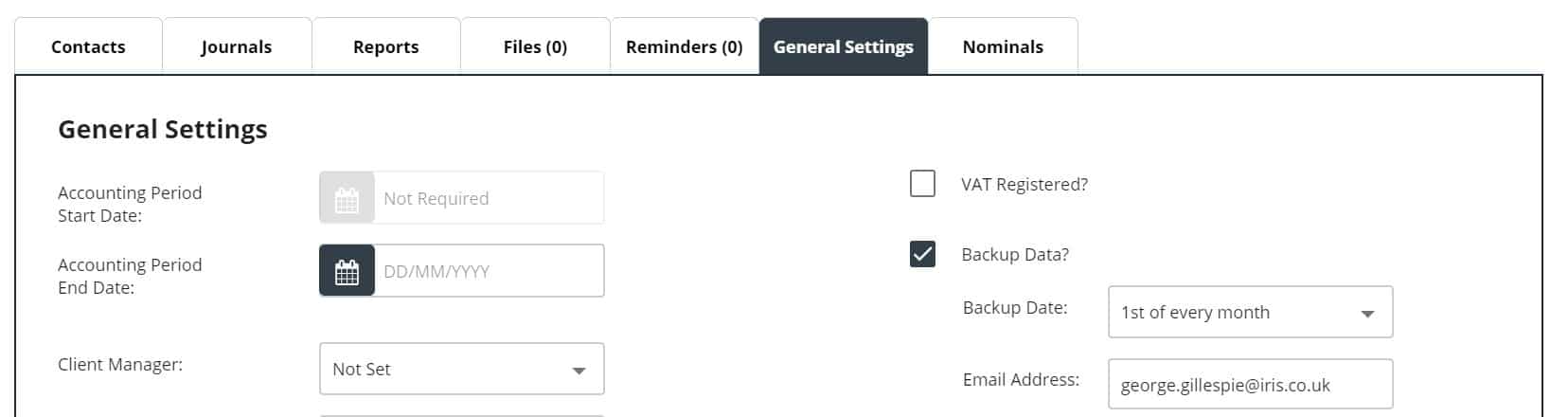
Task: Click the backup Email Address field
Action: [1249, 385]
